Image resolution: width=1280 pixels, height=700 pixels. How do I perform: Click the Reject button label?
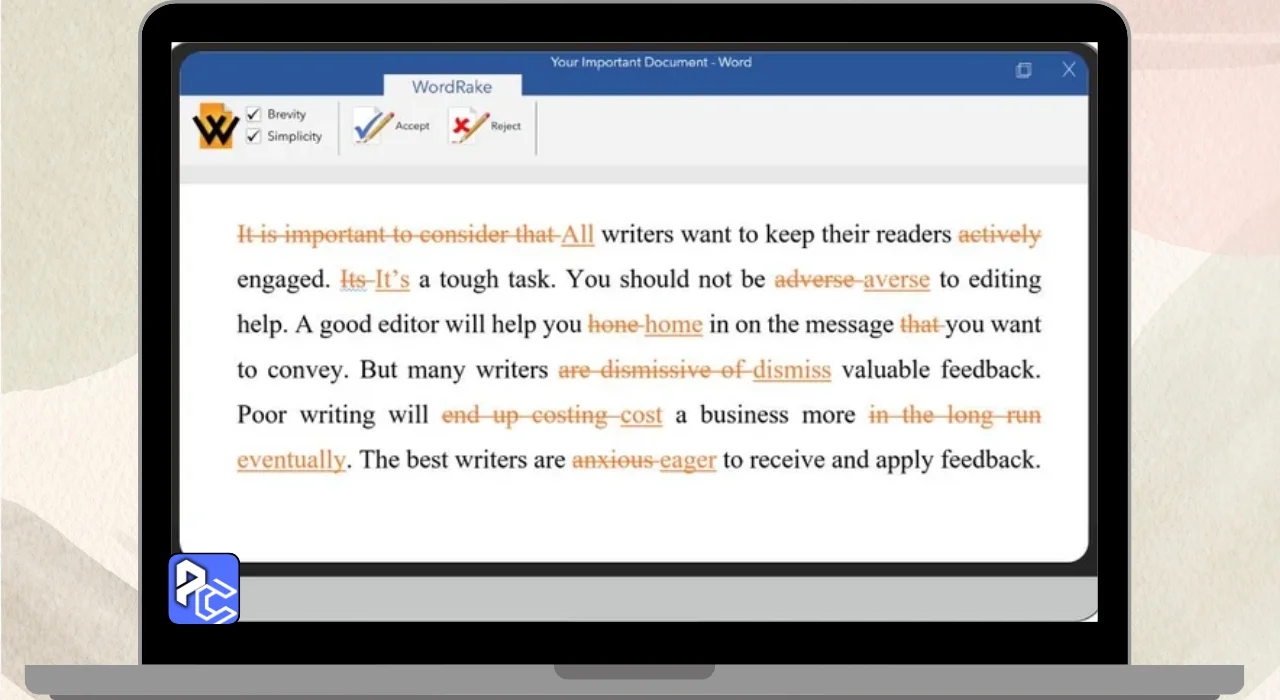pos(506,126)
